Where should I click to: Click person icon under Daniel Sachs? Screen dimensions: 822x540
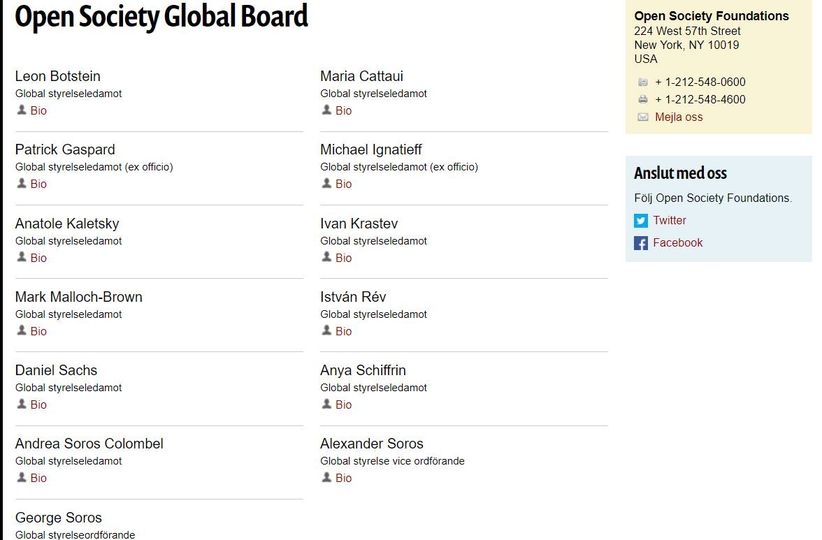(x=21, y=404)
